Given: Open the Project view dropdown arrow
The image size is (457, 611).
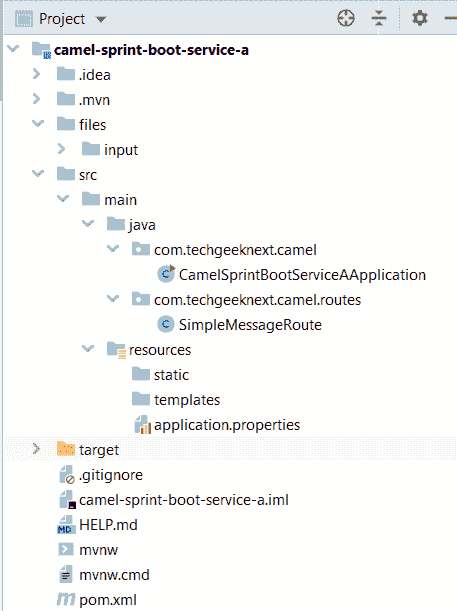Looking at the screenshot, I should (x=101, y=19).
